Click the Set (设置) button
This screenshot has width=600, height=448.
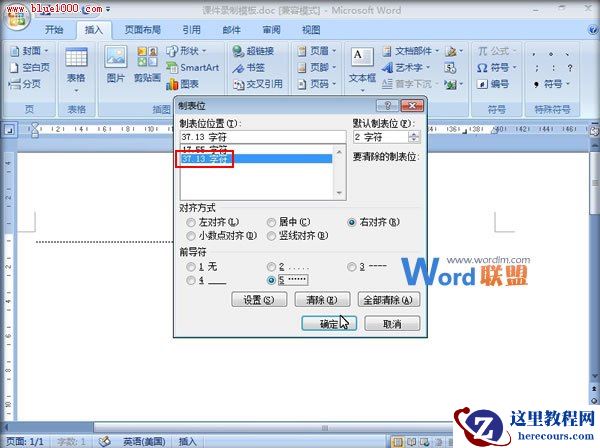pos(259,300)
